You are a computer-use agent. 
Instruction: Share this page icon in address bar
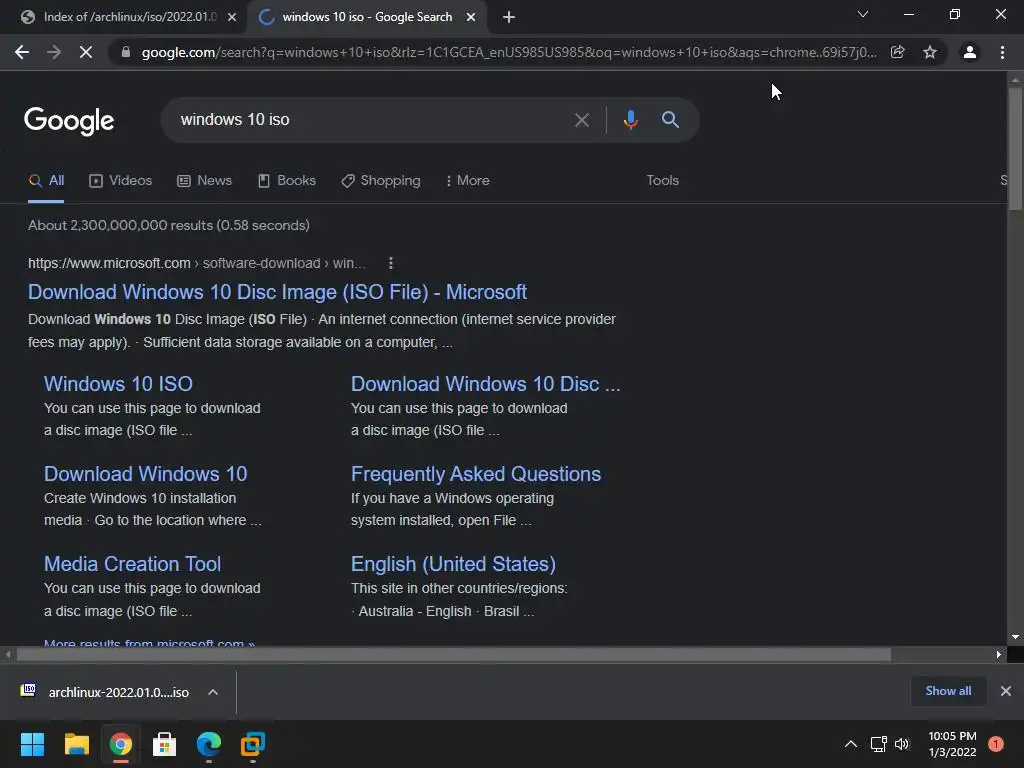coord(897,52)
